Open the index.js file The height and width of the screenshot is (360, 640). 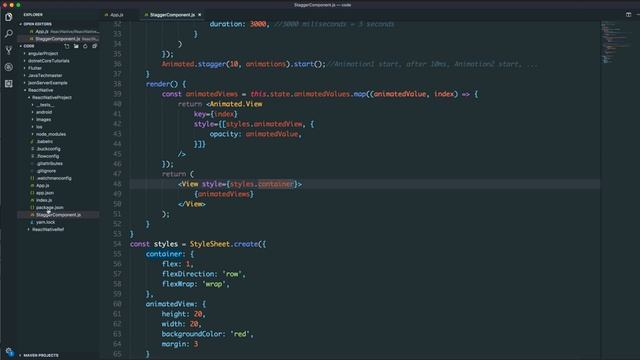(44, 200)
